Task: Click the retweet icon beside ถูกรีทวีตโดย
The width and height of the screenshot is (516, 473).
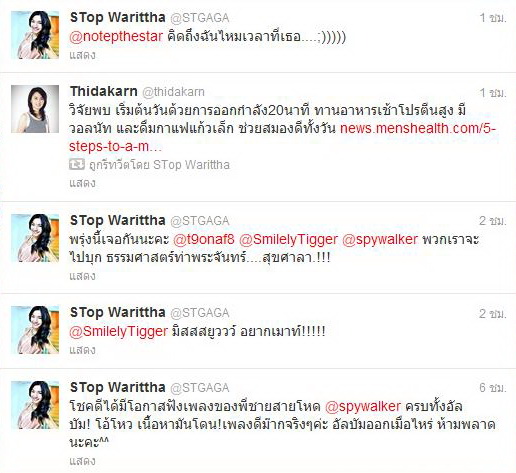Action: pyautogui.click(x=77, y=164)
